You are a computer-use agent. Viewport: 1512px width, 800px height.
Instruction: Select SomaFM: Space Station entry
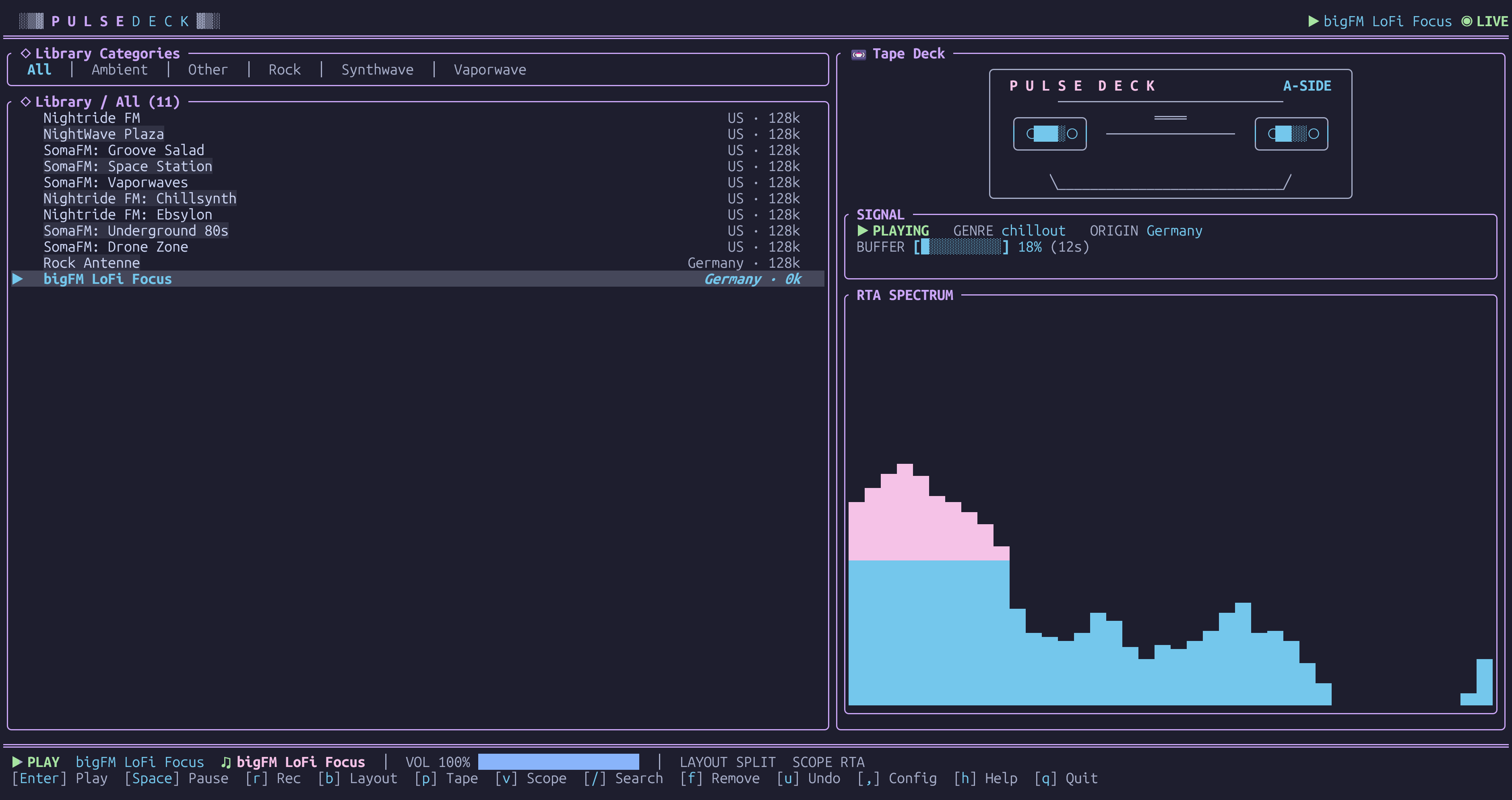click(x=418, y=166)
